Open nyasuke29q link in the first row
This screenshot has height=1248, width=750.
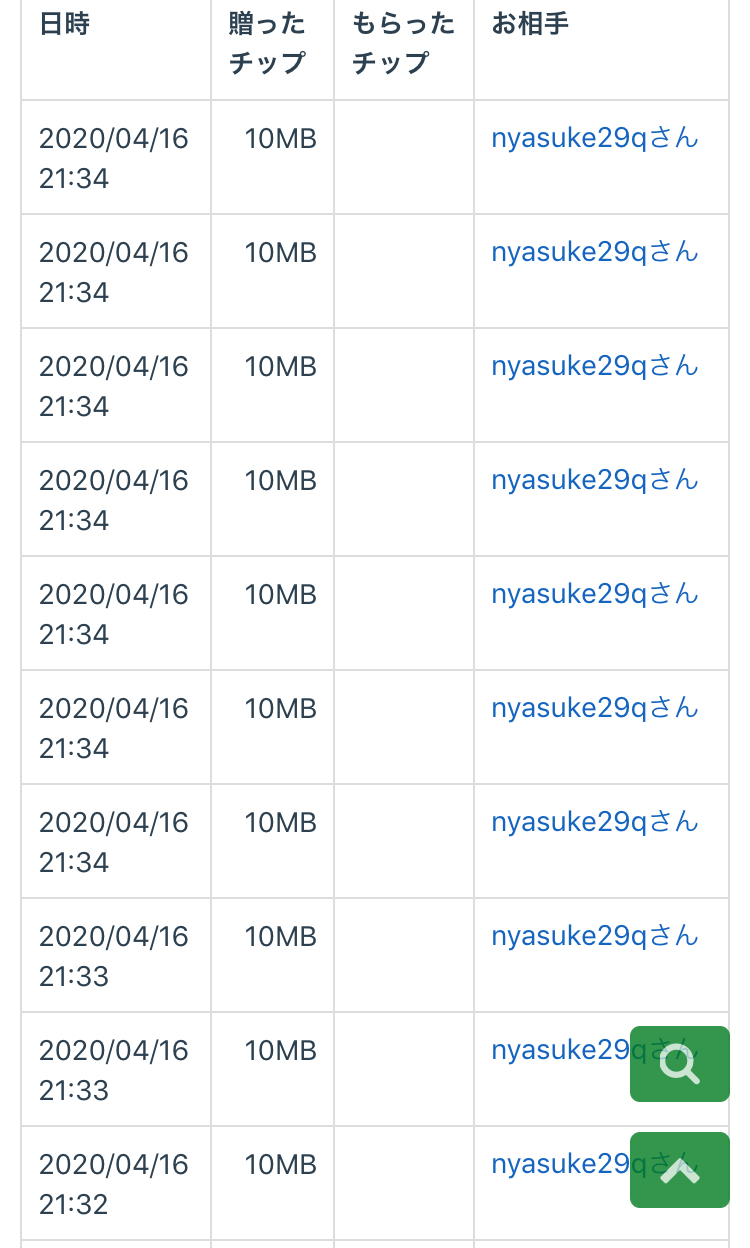594,138
